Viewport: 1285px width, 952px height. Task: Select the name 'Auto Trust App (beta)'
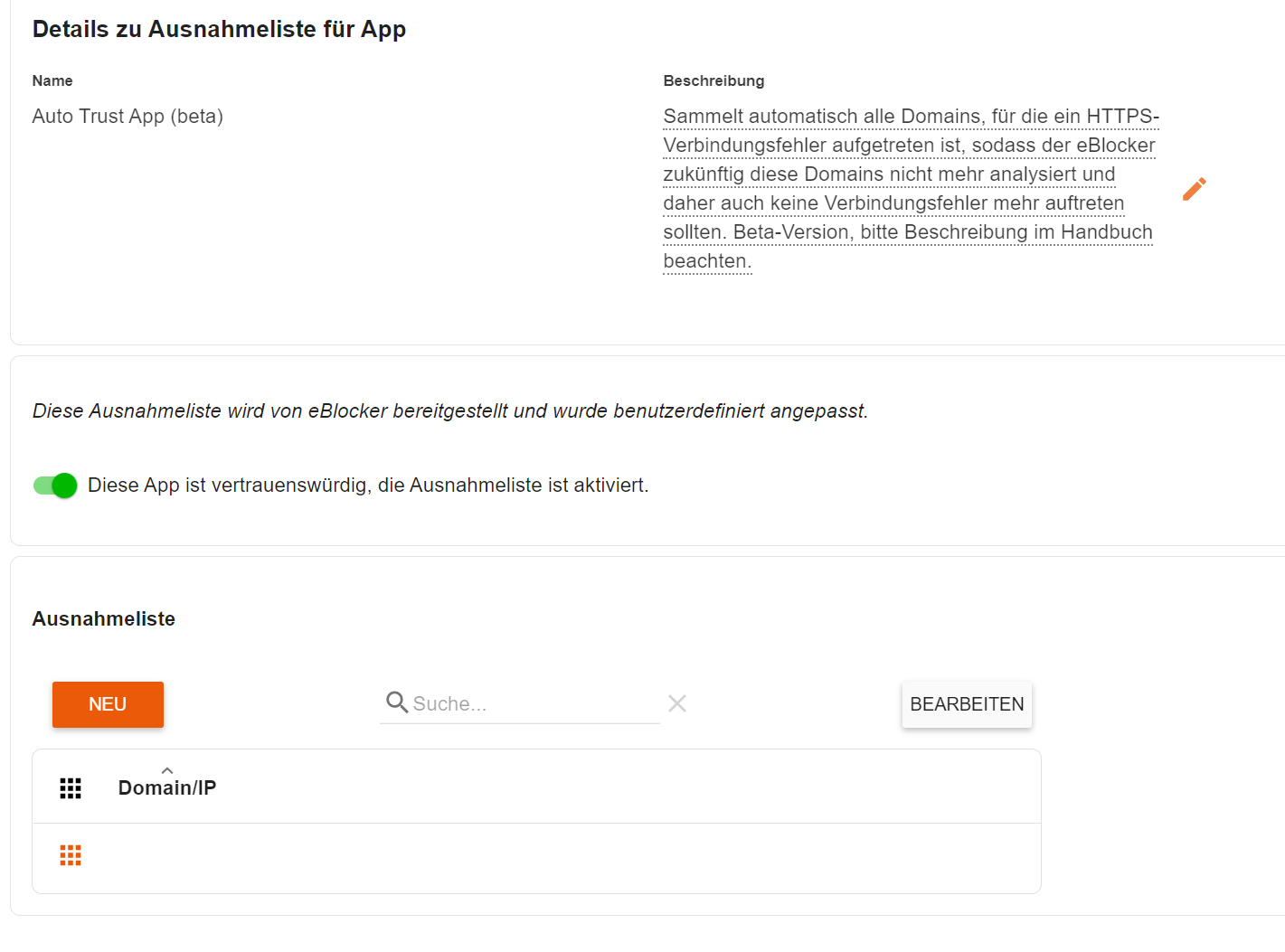tap(128, 117)
